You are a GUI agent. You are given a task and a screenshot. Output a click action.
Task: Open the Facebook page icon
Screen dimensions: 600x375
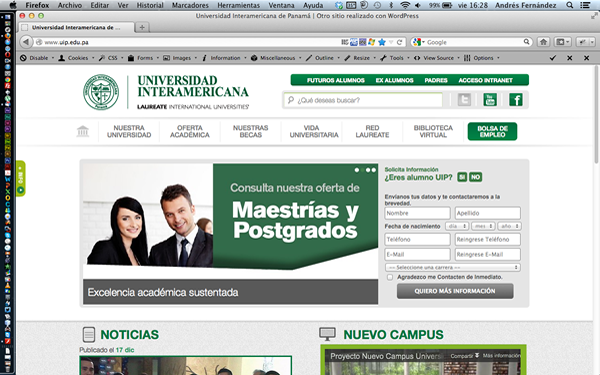pyautogui.click(x=516, y=100)
